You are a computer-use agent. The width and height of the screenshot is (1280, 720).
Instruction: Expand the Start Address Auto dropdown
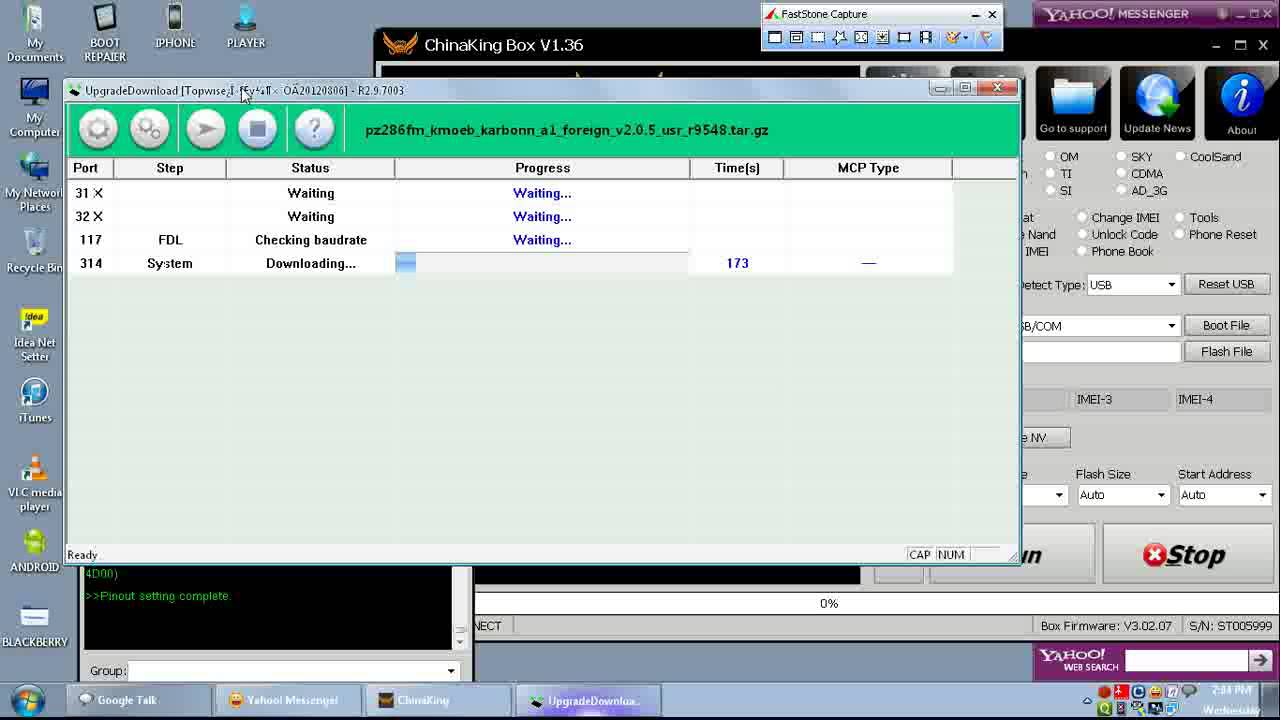point(1261,495)
